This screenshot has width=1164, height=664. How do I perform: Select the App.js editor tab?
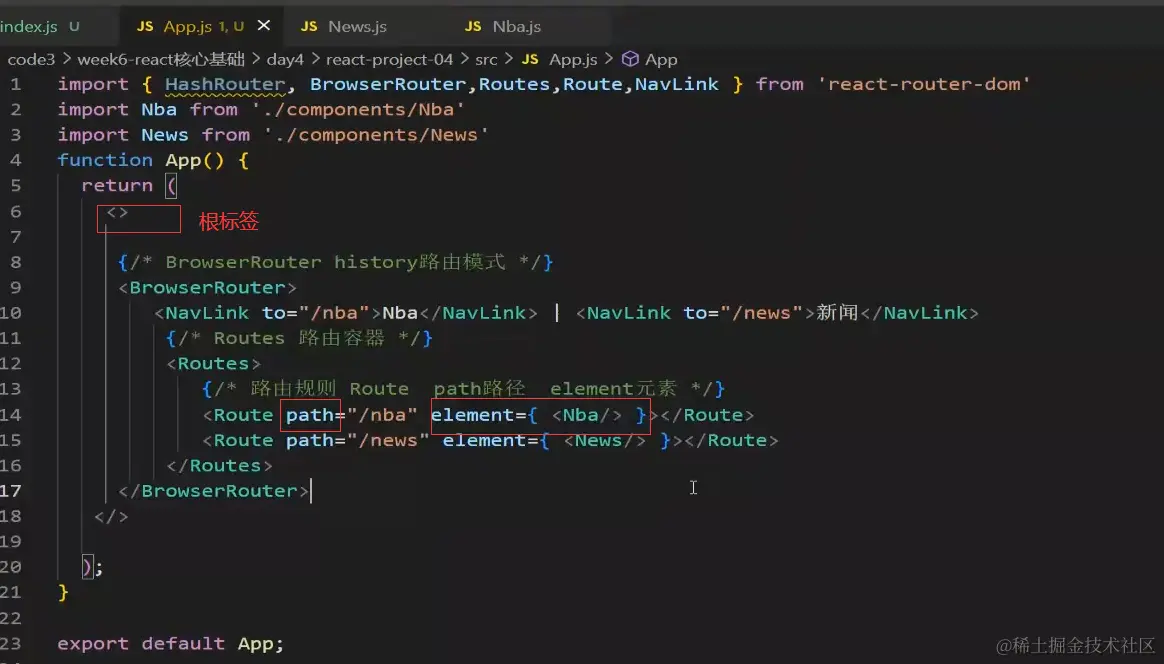(203, 26)
